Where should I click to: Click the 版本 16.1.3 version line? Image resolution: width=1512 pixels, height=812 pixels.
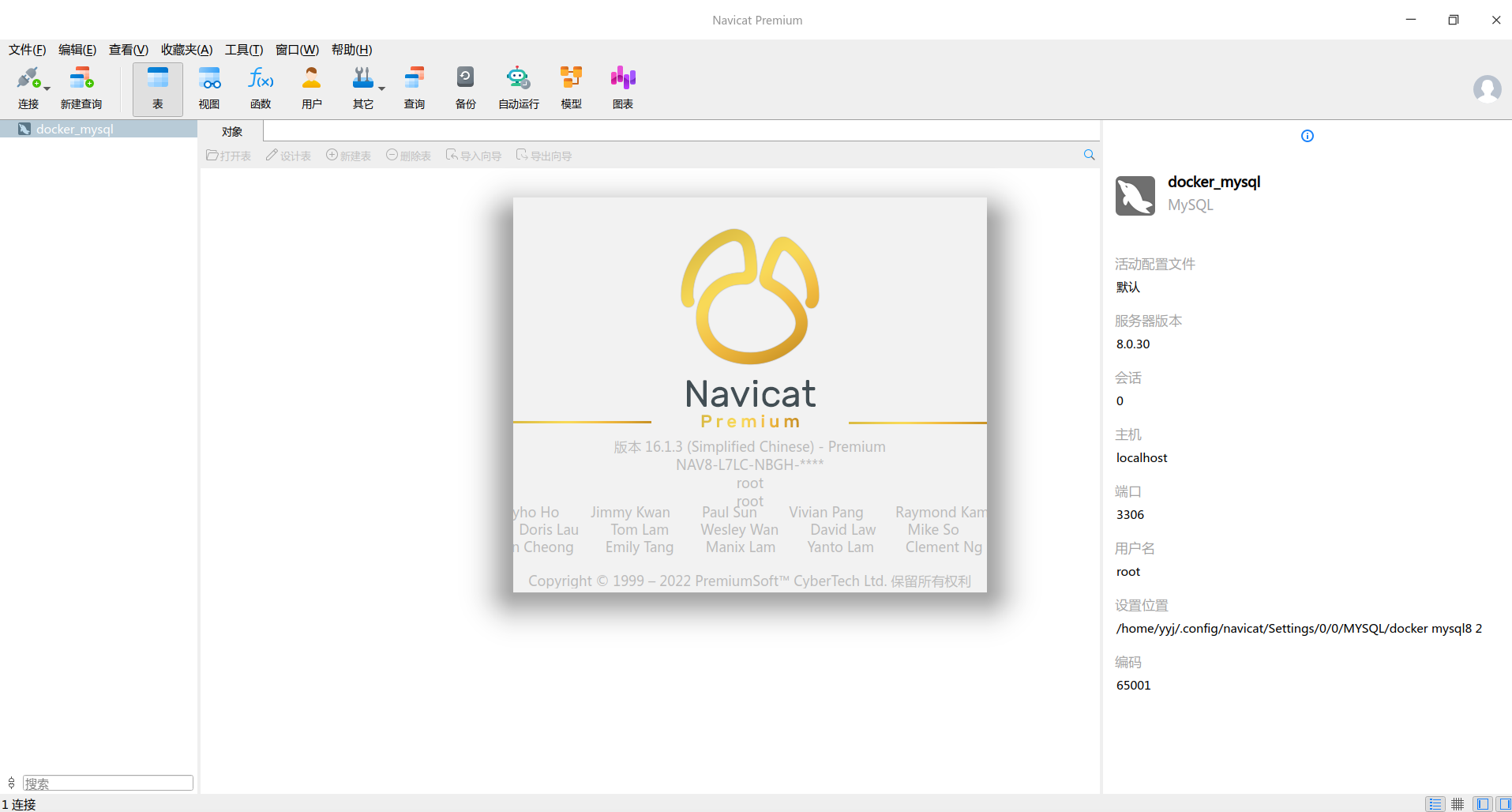(750, 446)
